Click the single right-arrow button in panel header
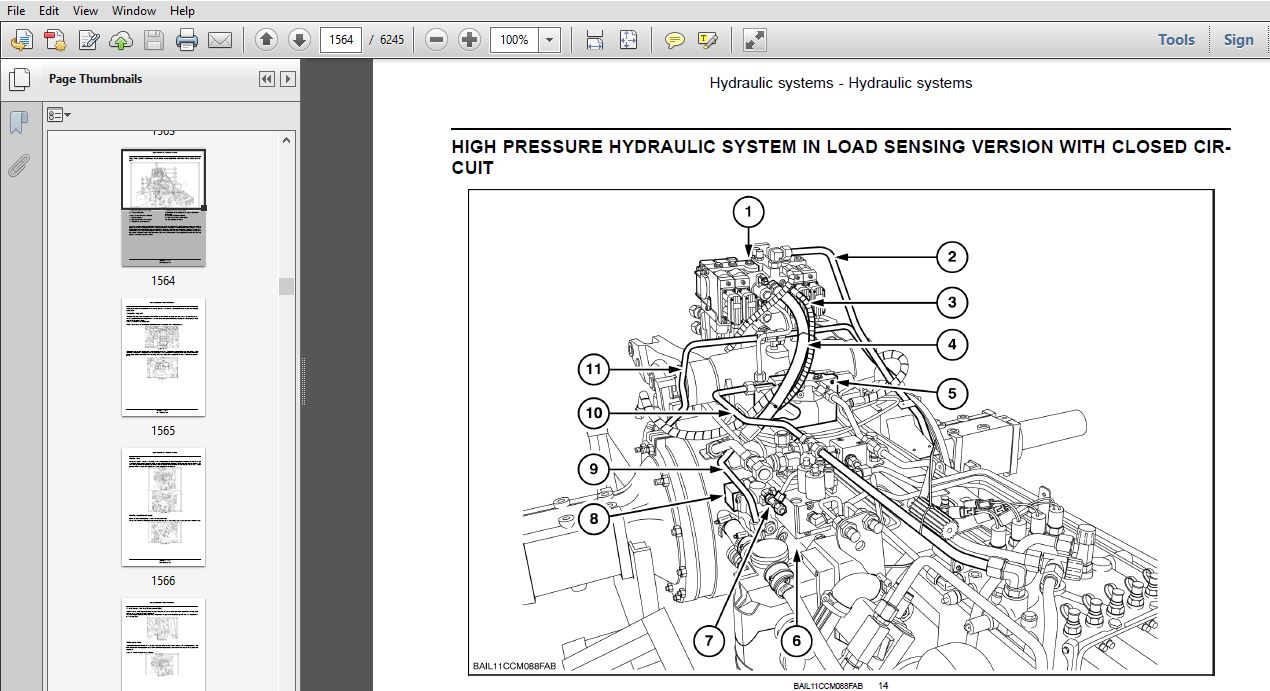This screenshot has height=691, width=1270. 288,79
